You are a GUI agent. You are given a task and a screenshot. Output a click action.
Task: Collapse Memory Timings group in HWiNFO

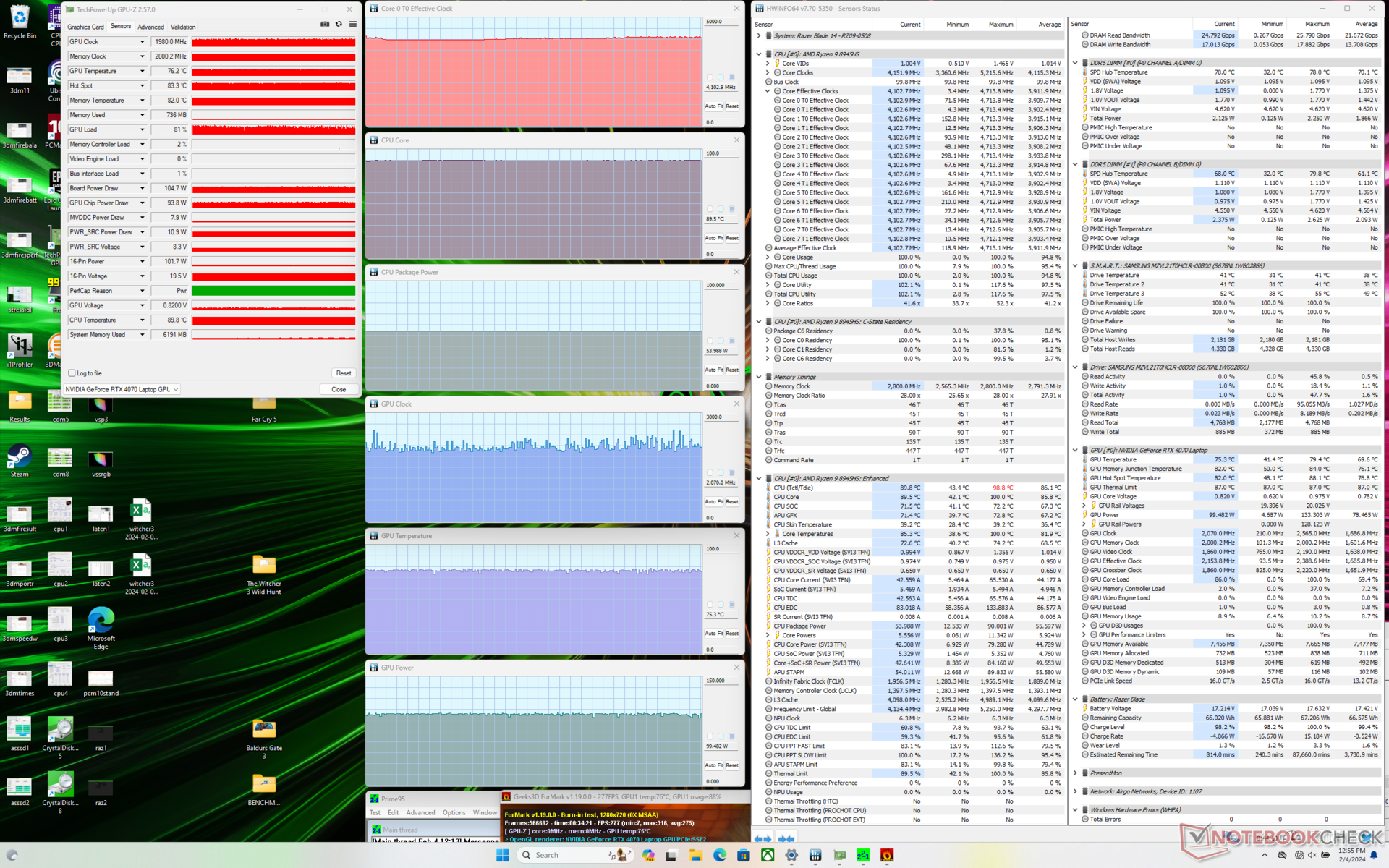759,377
